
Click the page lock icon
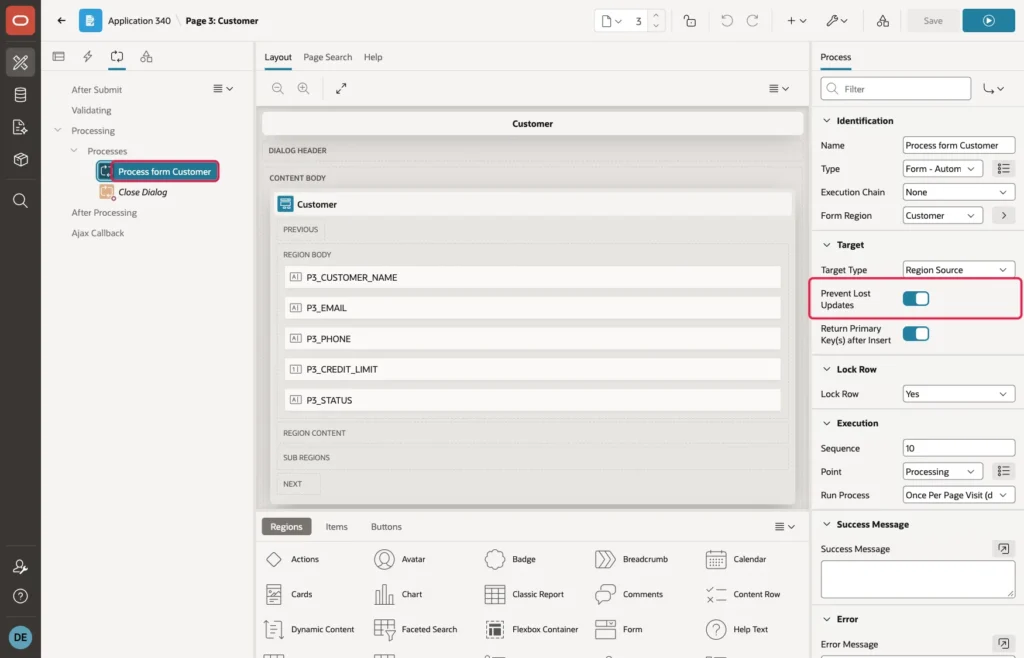[690, 21]
